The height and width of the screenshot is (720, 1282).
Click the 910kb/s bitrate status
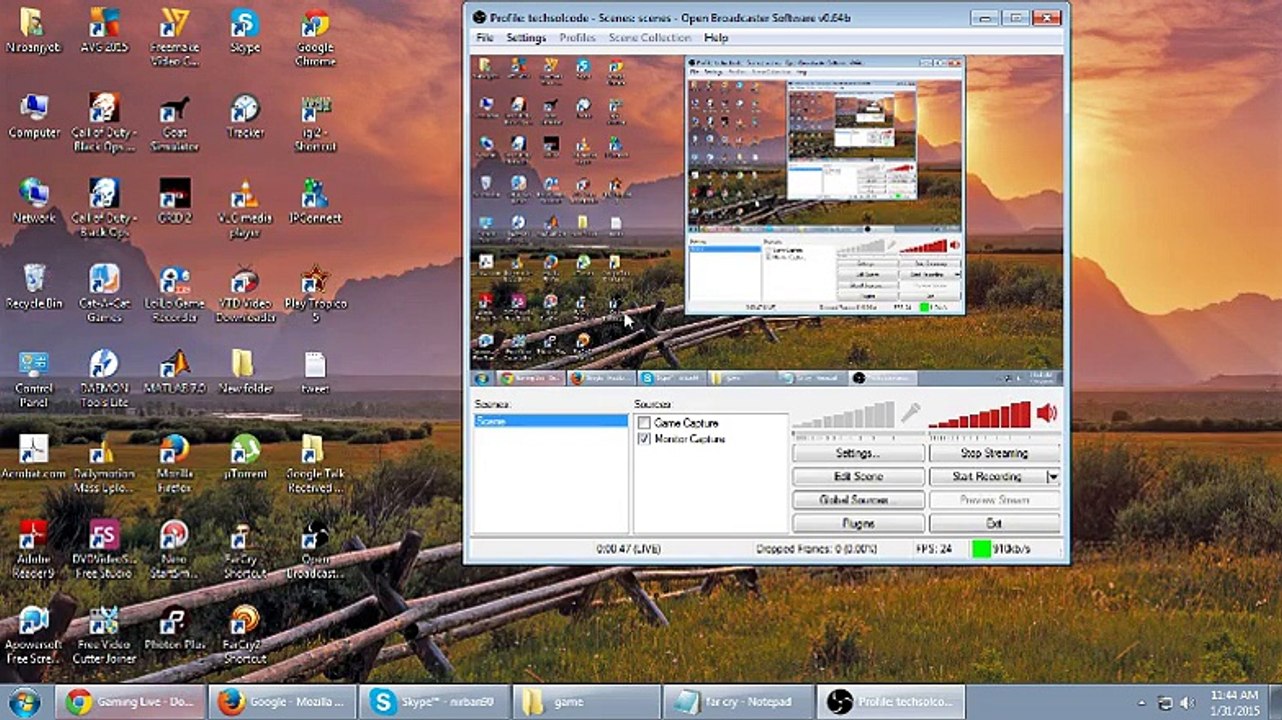pyautogui.click(x=1011, y=549)
